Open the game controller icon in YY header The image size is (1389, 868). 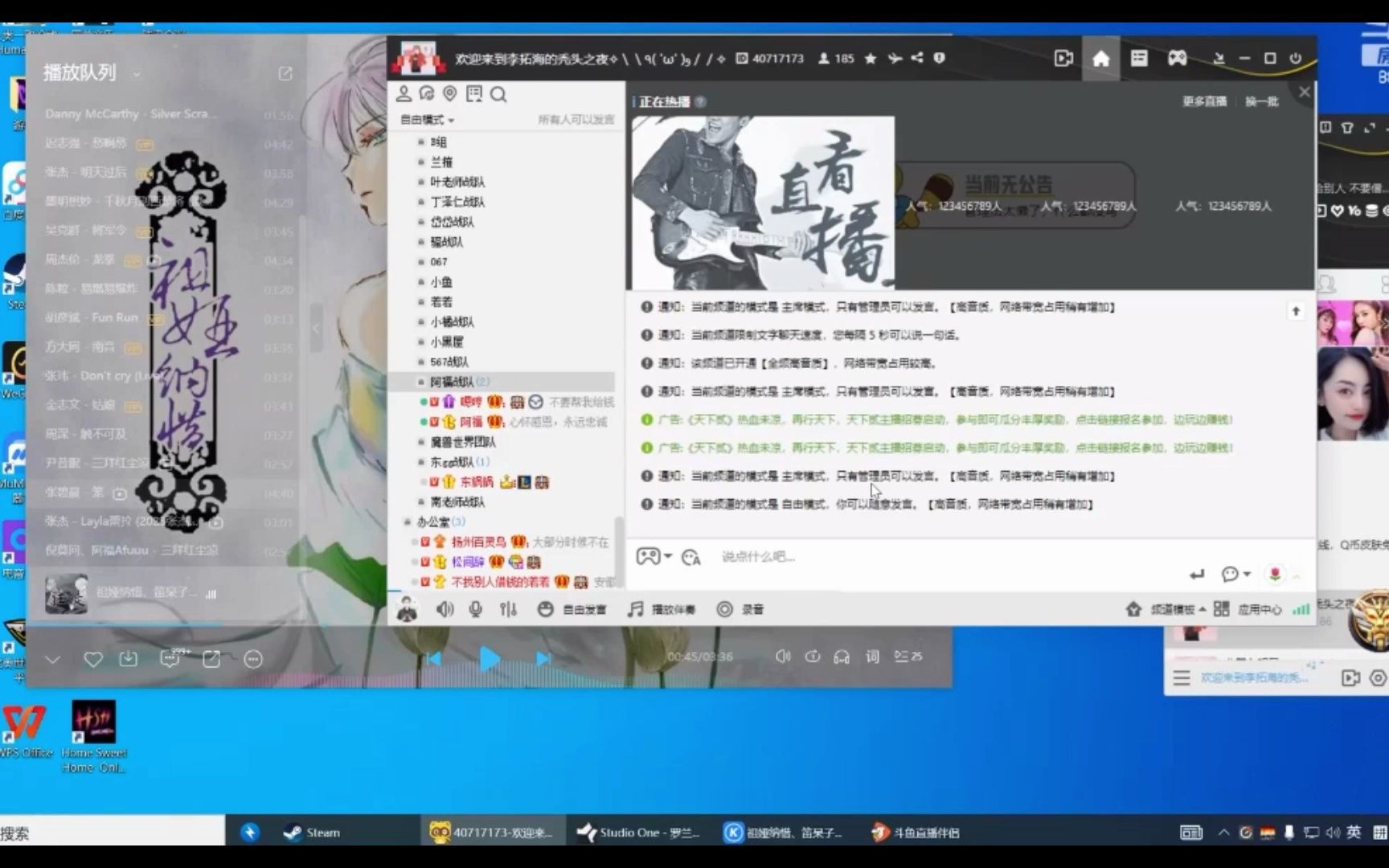1178,59
